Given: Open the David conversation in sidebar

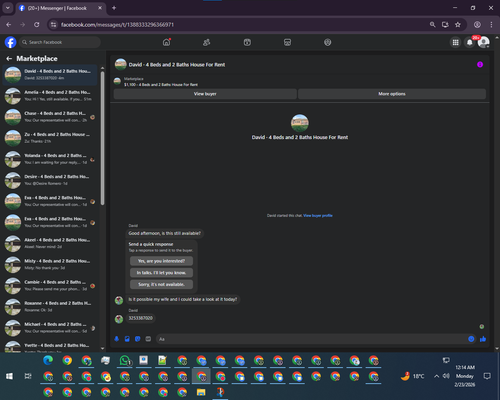Looking at the screenshot, I should tap(50, 75).
